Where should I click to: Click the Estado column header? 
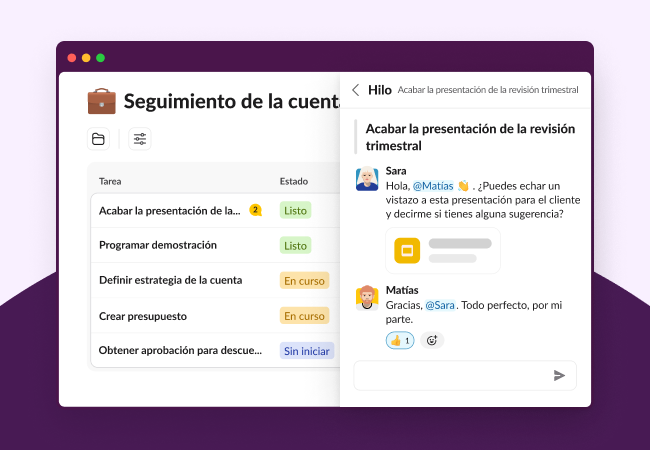(x=293, y=181)
